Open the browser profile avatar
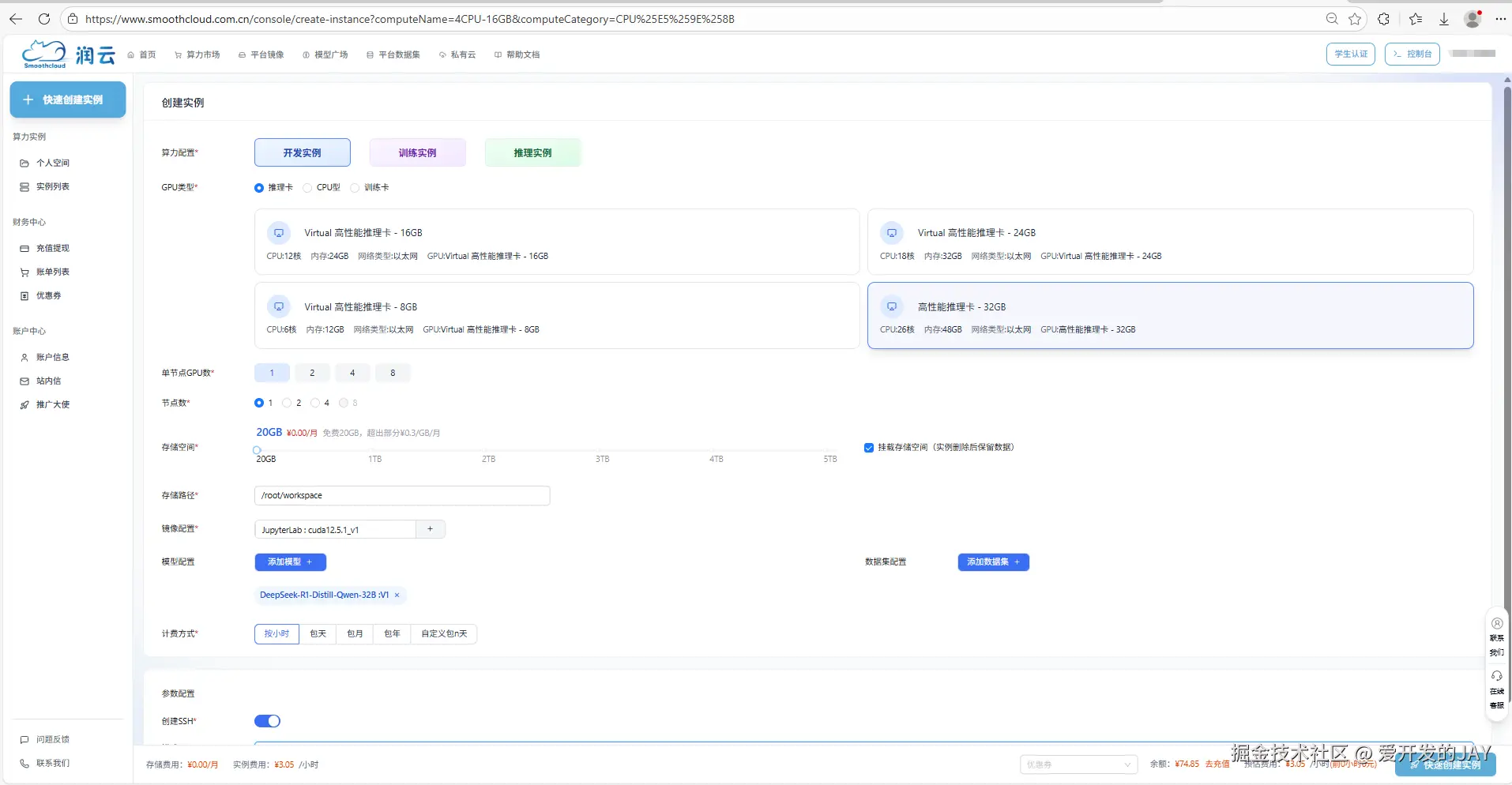The image size is (1512, 785). click(1473, 19)
